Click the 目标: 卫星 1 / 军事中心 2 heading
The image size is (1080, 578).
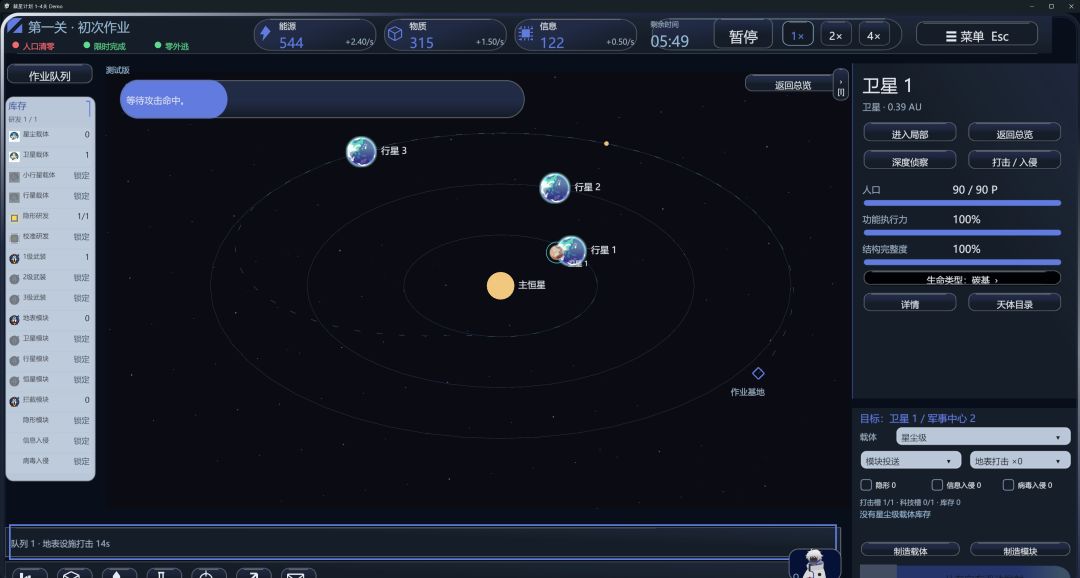point(917,418)
